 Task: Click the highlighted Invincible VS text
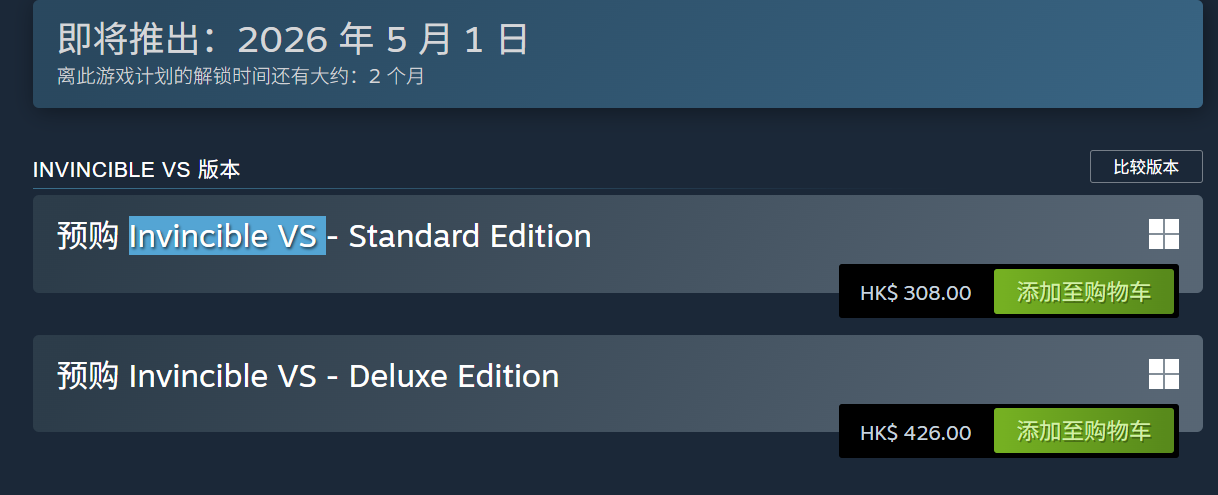(x=227, y=237)
